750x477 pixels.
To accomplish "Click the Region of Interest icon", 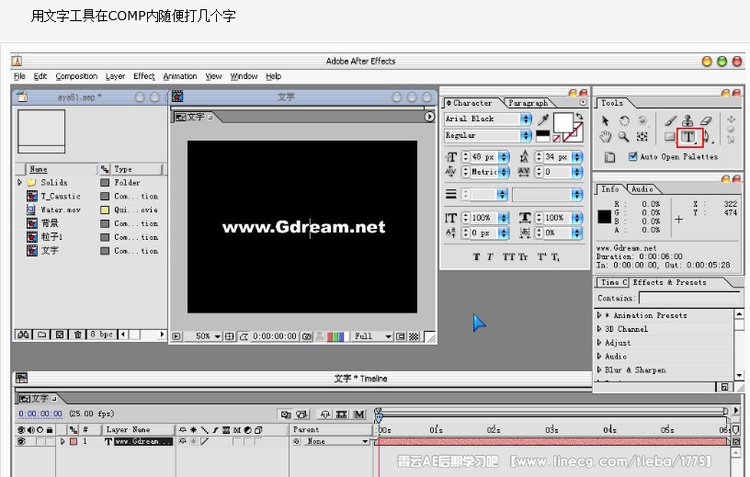I will pos(400,336).
